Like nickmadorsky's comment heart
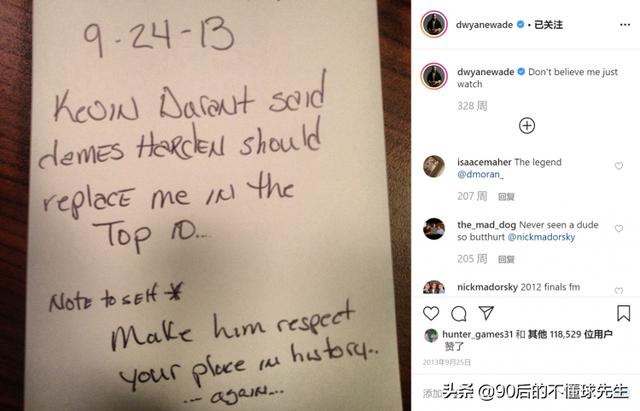Screen dimensions: 640x411 619,291
